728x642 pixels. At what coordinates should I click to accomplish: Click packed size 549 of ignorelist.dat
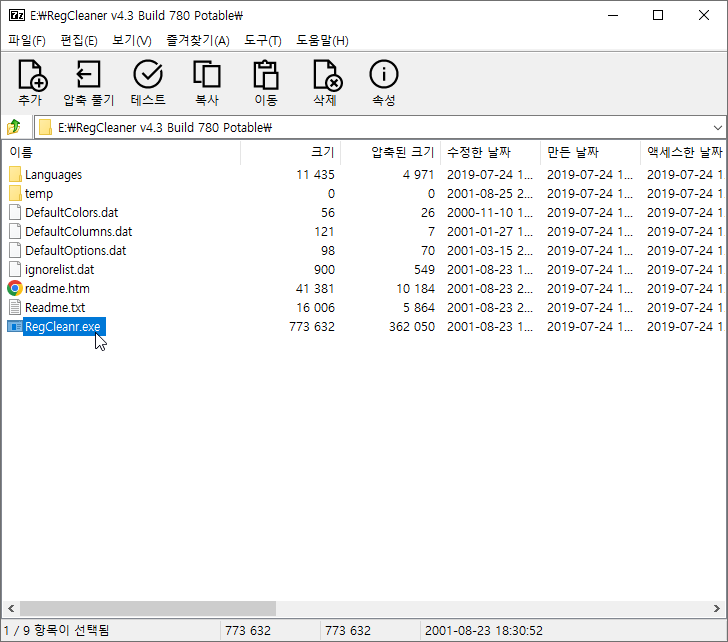424,270
